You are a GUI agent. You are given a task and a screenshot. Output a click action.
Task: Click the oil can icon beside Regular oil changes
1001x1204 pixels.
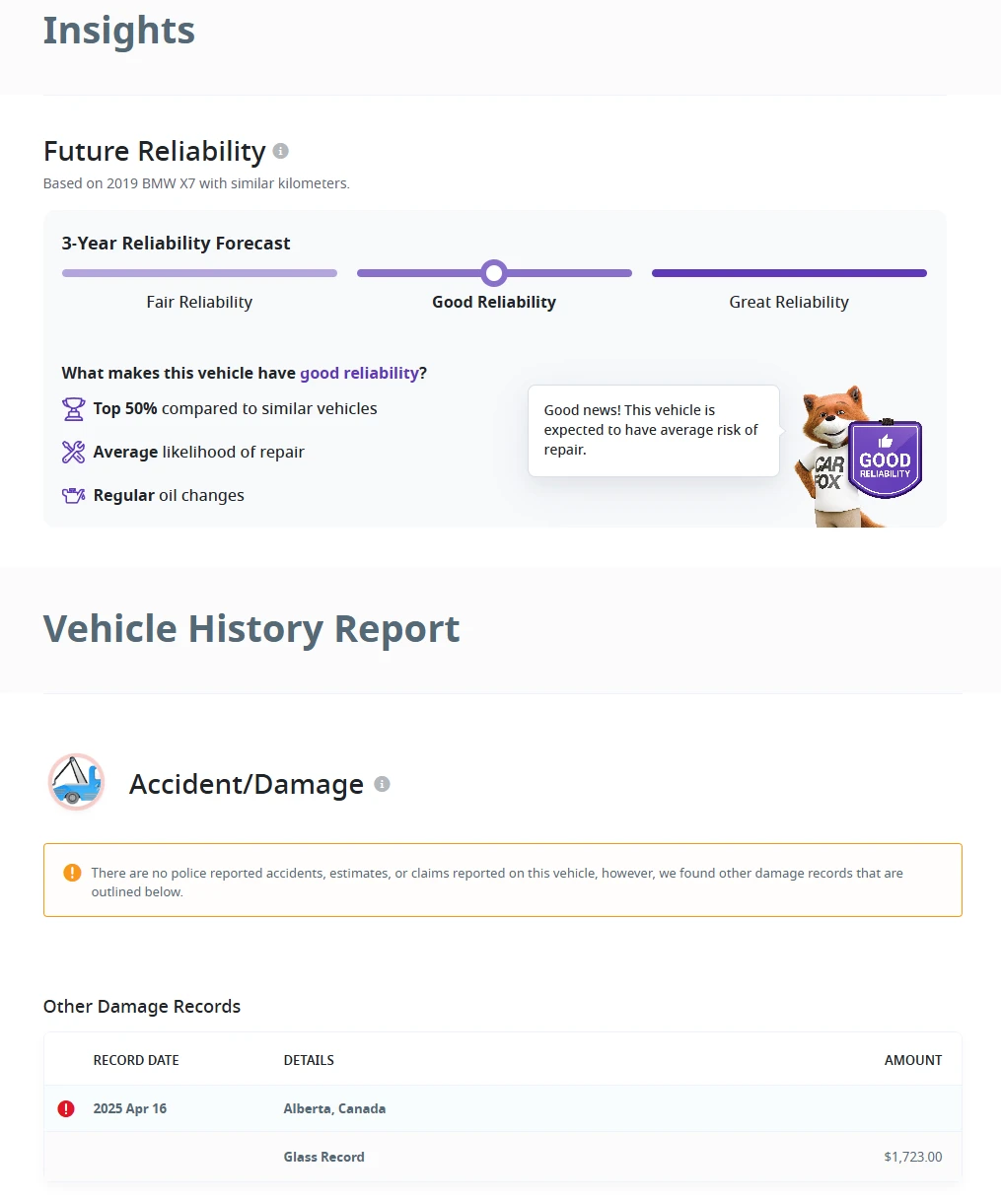[x=74, y=495]
